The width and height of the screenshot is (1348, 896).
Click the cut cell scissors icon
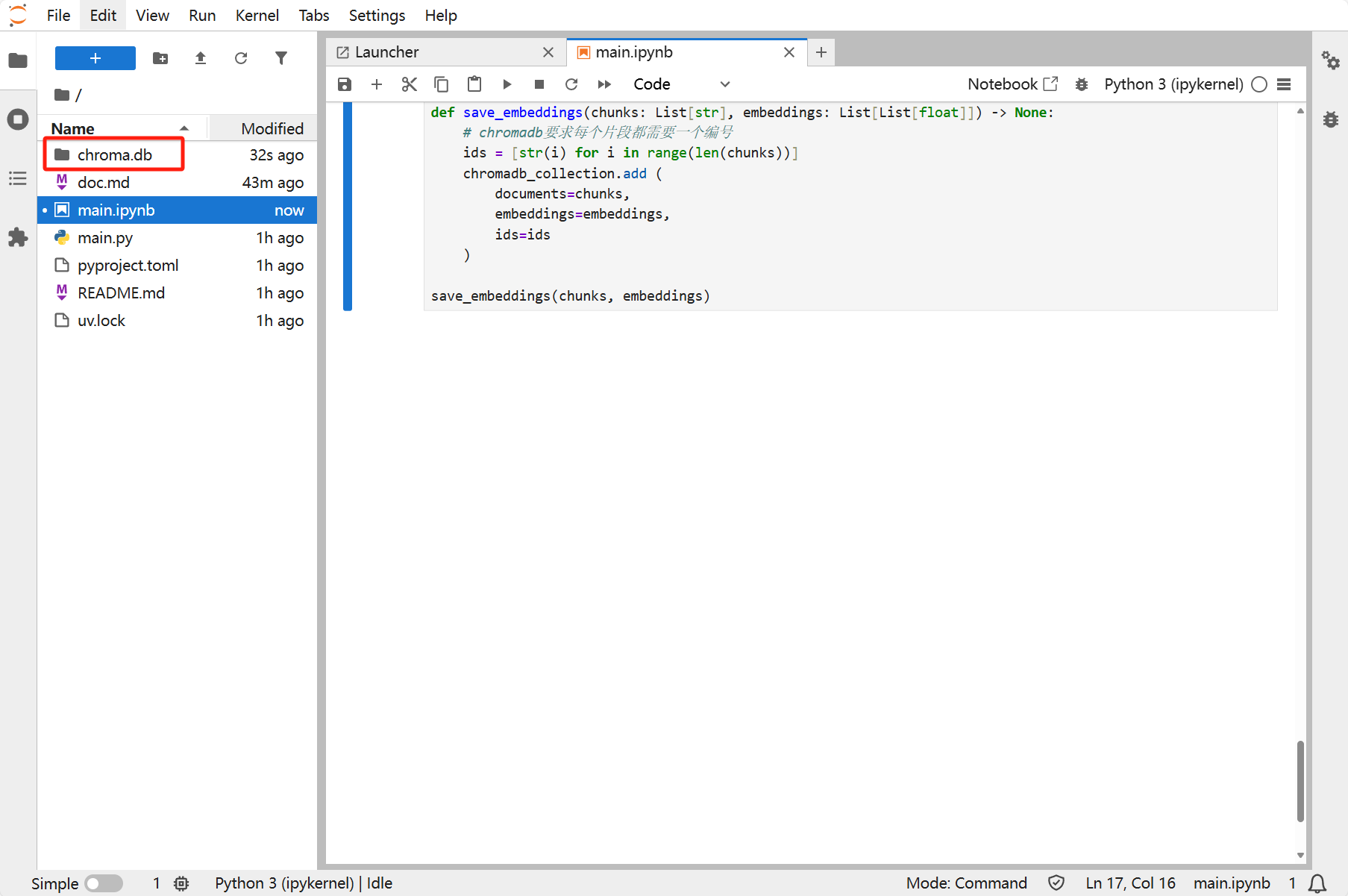pyautogui.click(x=409, y=84)
